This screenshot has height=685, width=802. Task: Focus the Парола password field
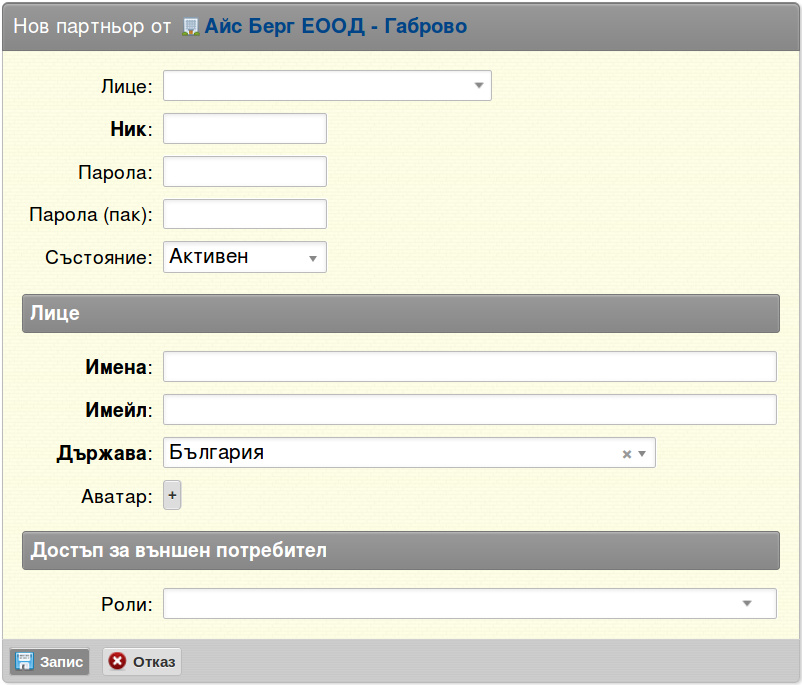coord(244,171)
